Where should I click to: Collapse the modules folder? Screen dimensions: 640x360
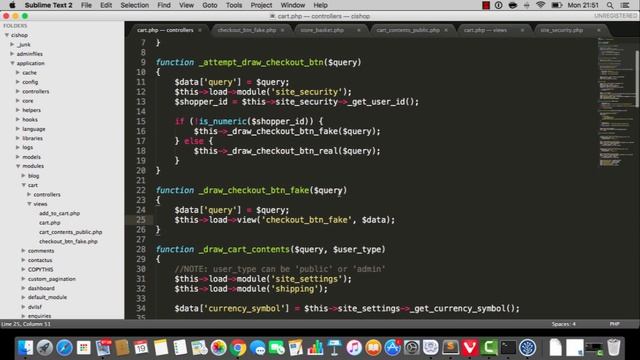(x=18, y=166)
